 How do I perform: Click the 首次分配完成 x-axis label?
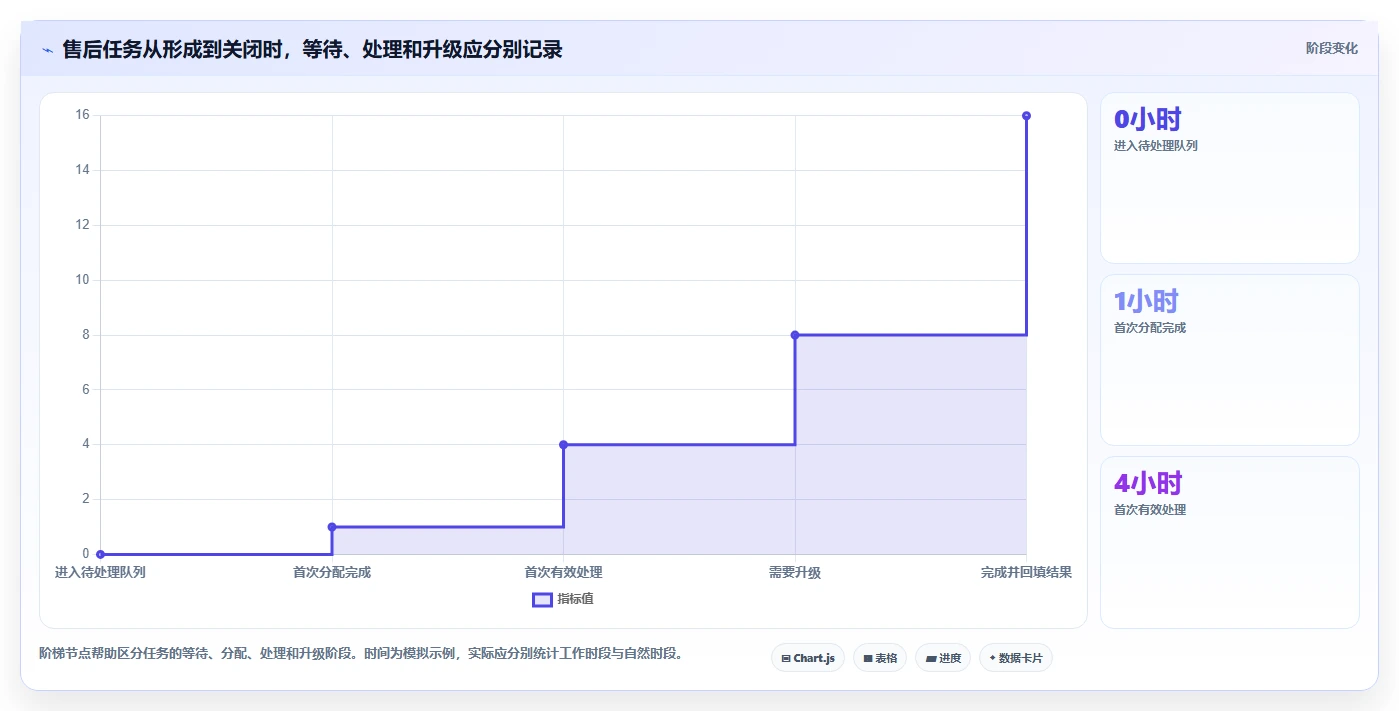coord(332,573)
